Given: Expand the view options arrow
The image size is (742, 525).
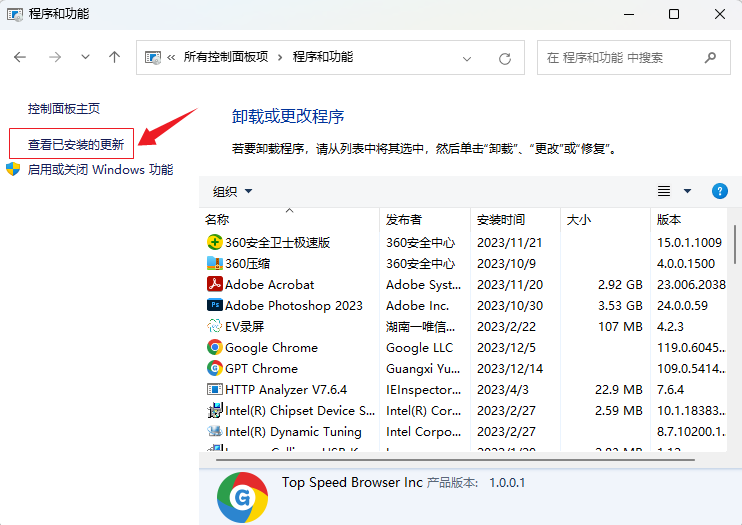Looking at the screenshot, I should [x=688, y=191].
